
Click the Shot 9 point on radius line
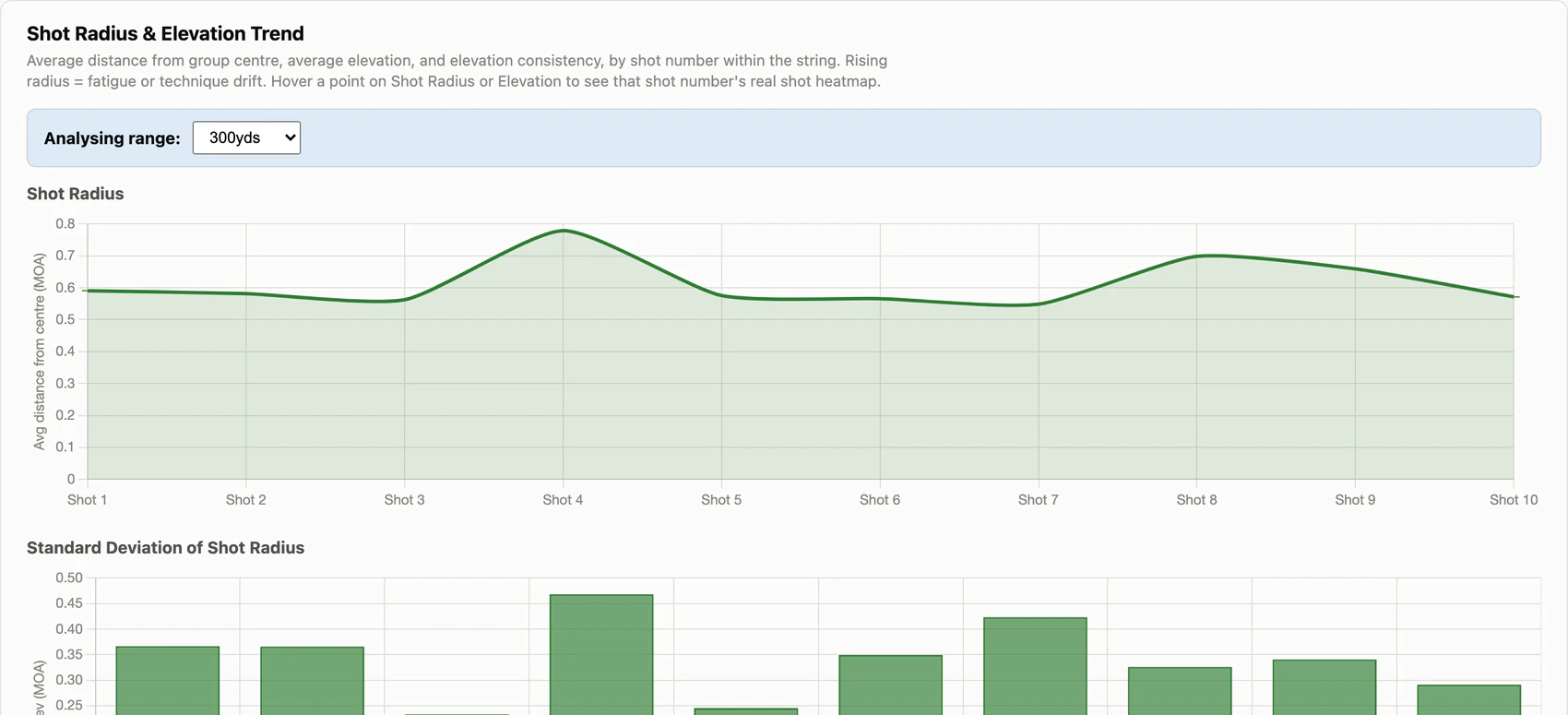(1355, 268)
